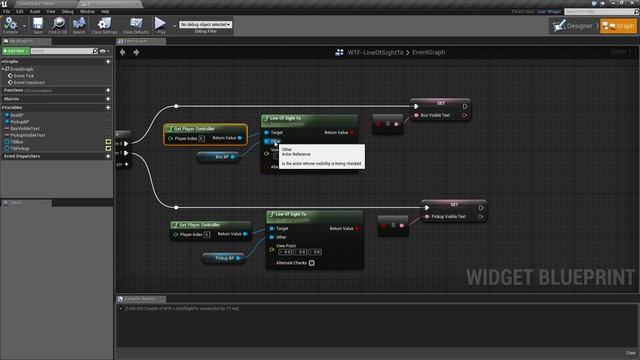640x360 pixels.
Task: Click the Pickup Visible Text input pin on SET node
Action: pyautogui.click(x=427, y=217)
